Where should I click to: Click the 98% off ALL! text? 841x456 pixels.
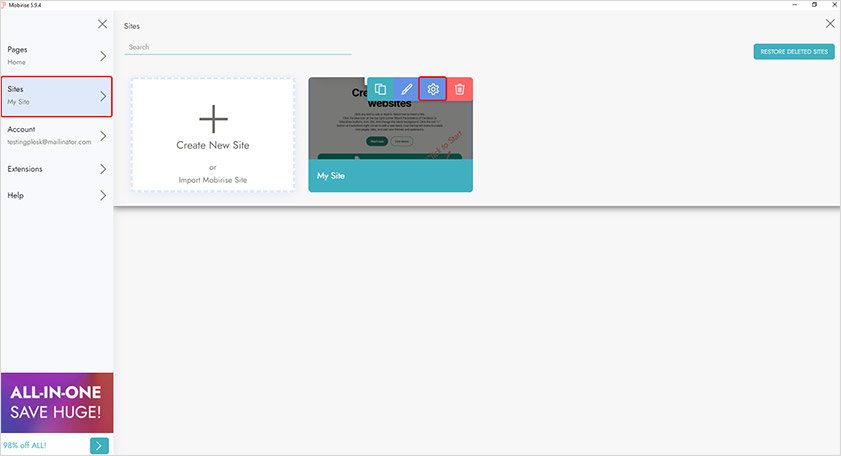(25, 445)
